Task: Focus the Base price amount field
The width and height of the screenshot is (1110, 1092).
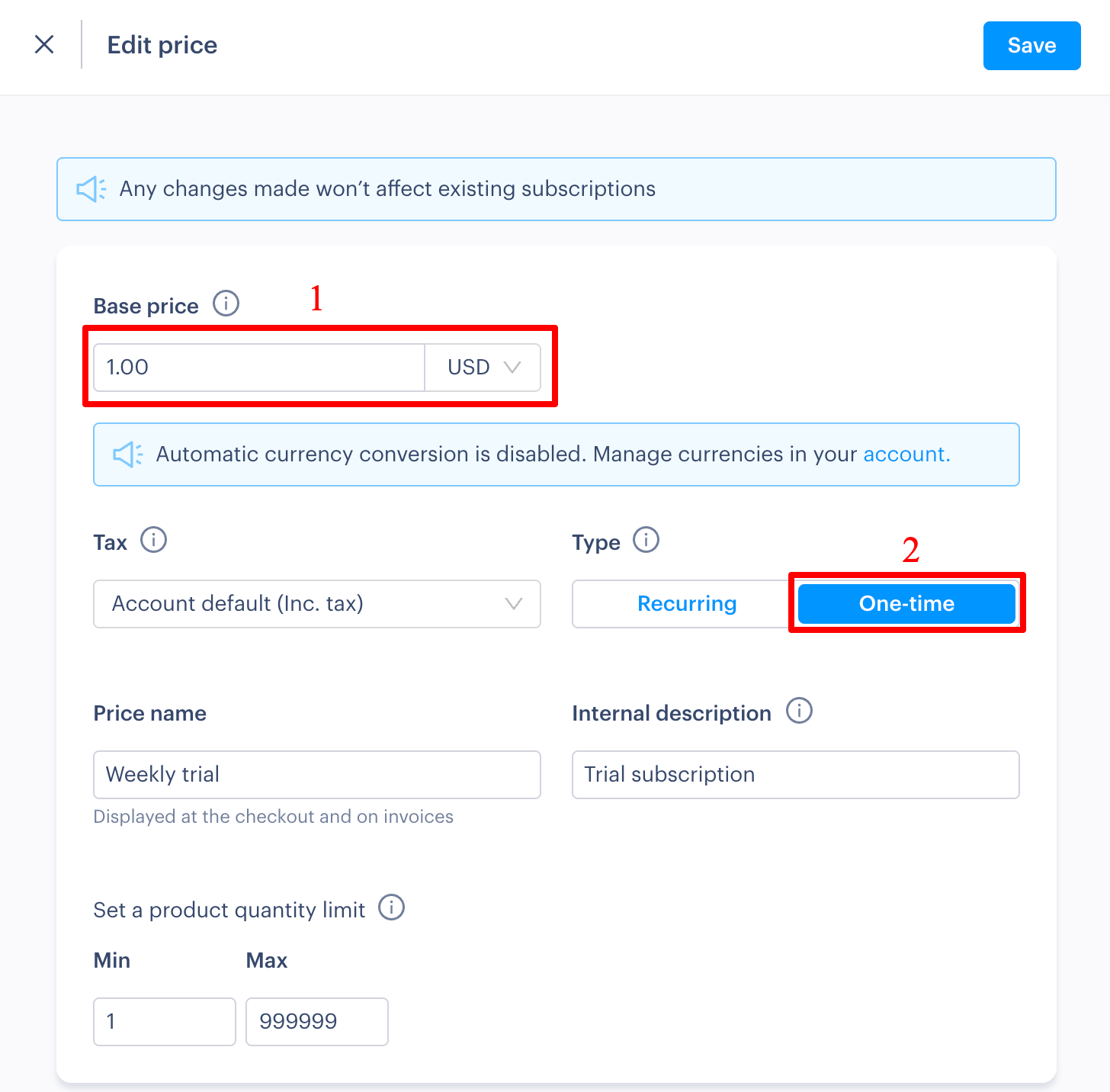Action: click(x=259, y=368)
